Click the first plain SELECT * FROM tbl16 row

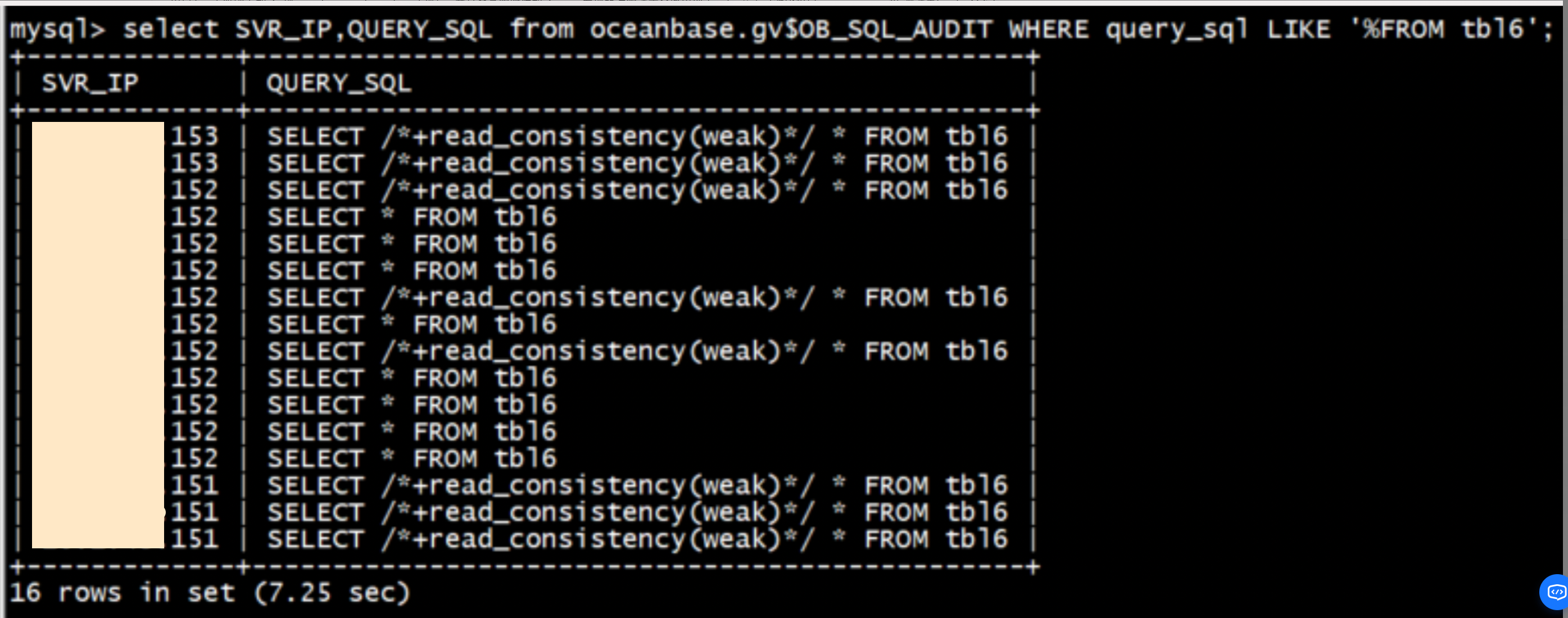point(412,217)
